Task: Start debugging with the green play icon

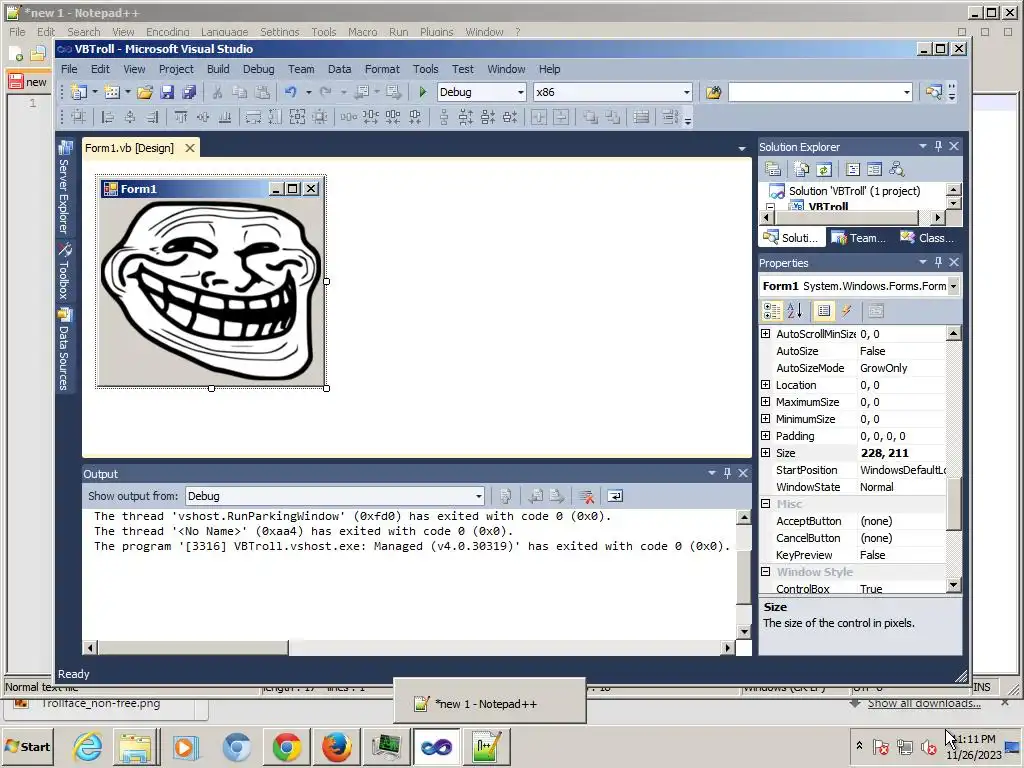Action: click(x=423, y=92)
